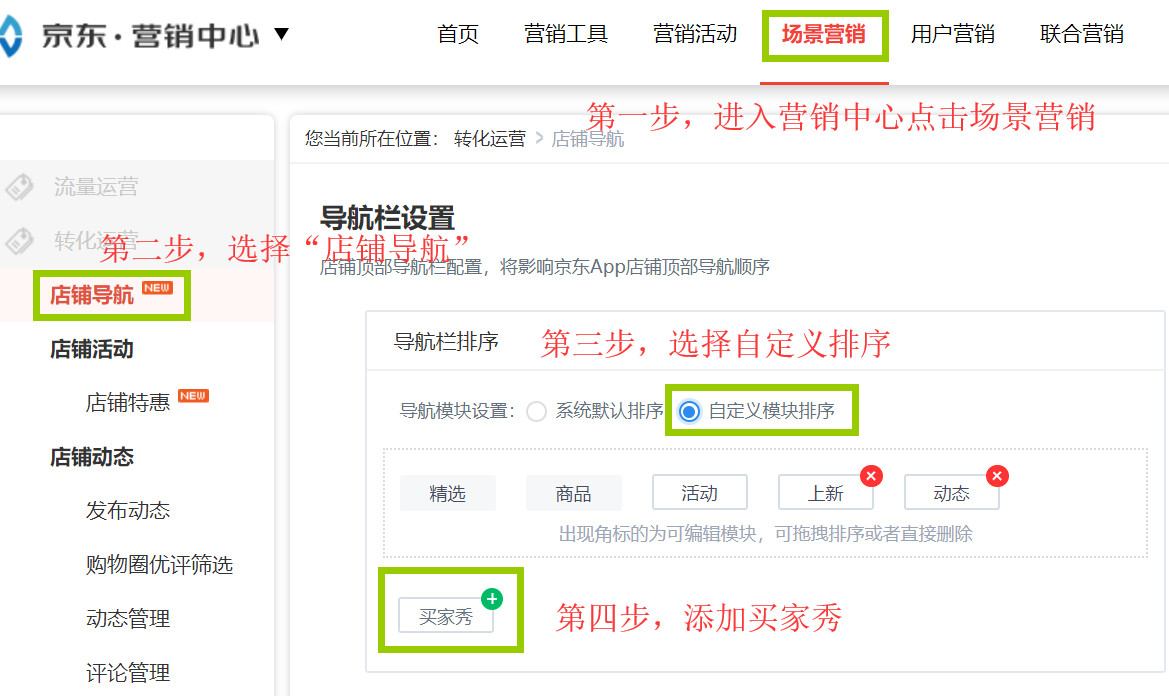The width and height of the screenshot is (1169, 696).
Task: Select 自定义模块排序 radio button
Action: [690, 411]
